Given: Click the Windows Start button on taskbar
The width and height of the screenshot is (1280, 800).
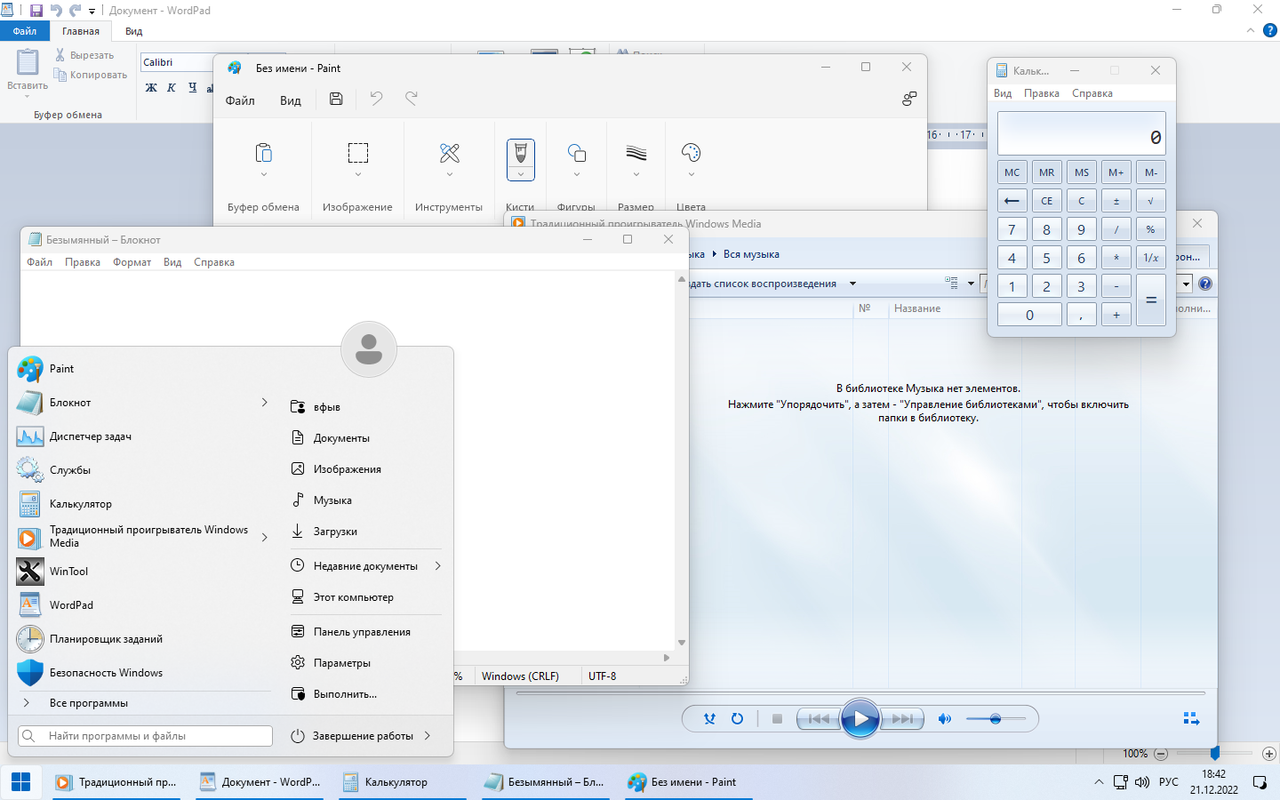Looking at the screenshot, I should [20, 782].
